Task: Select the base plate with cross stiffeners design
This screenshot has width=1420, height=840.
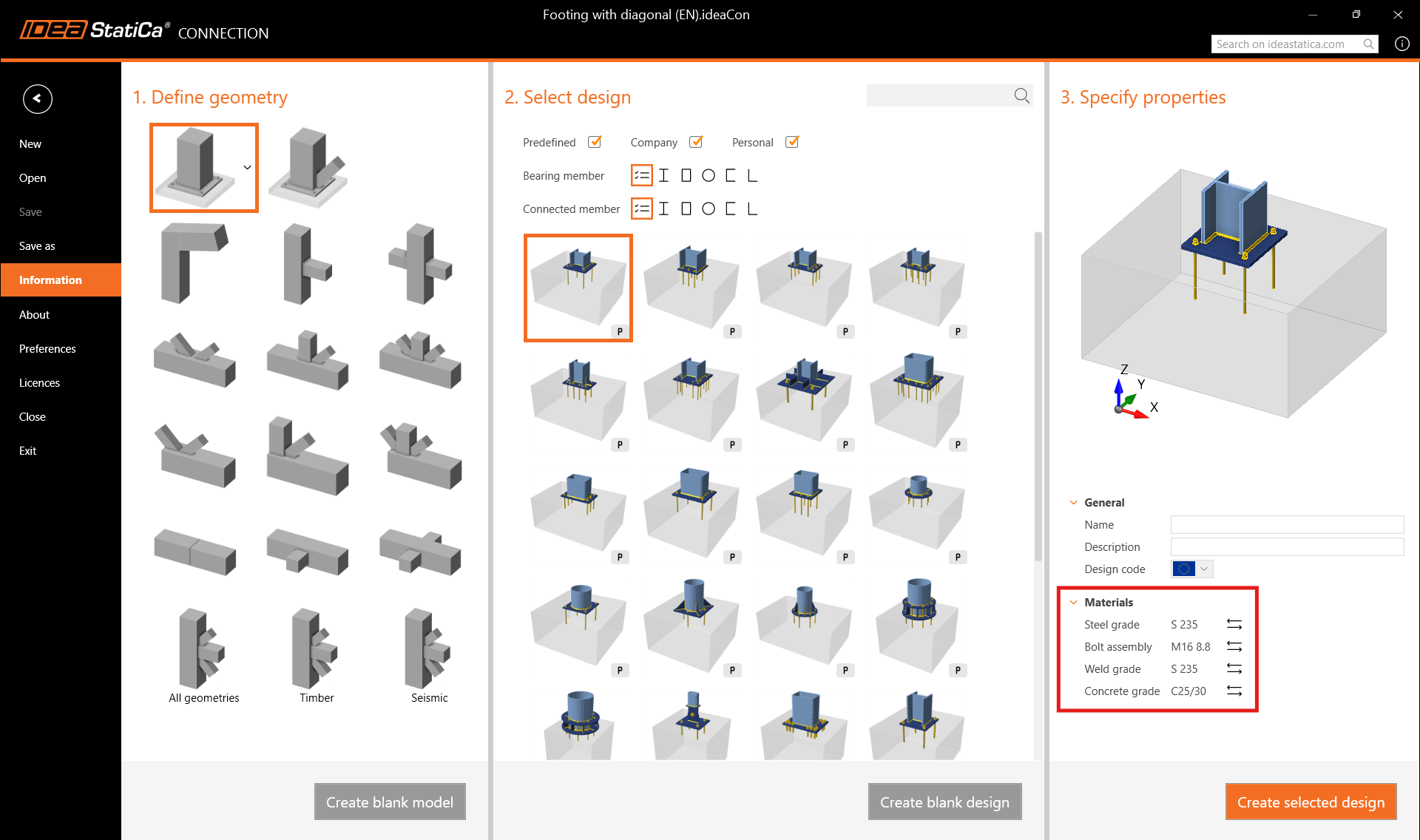Action: [x=803, y=402]
